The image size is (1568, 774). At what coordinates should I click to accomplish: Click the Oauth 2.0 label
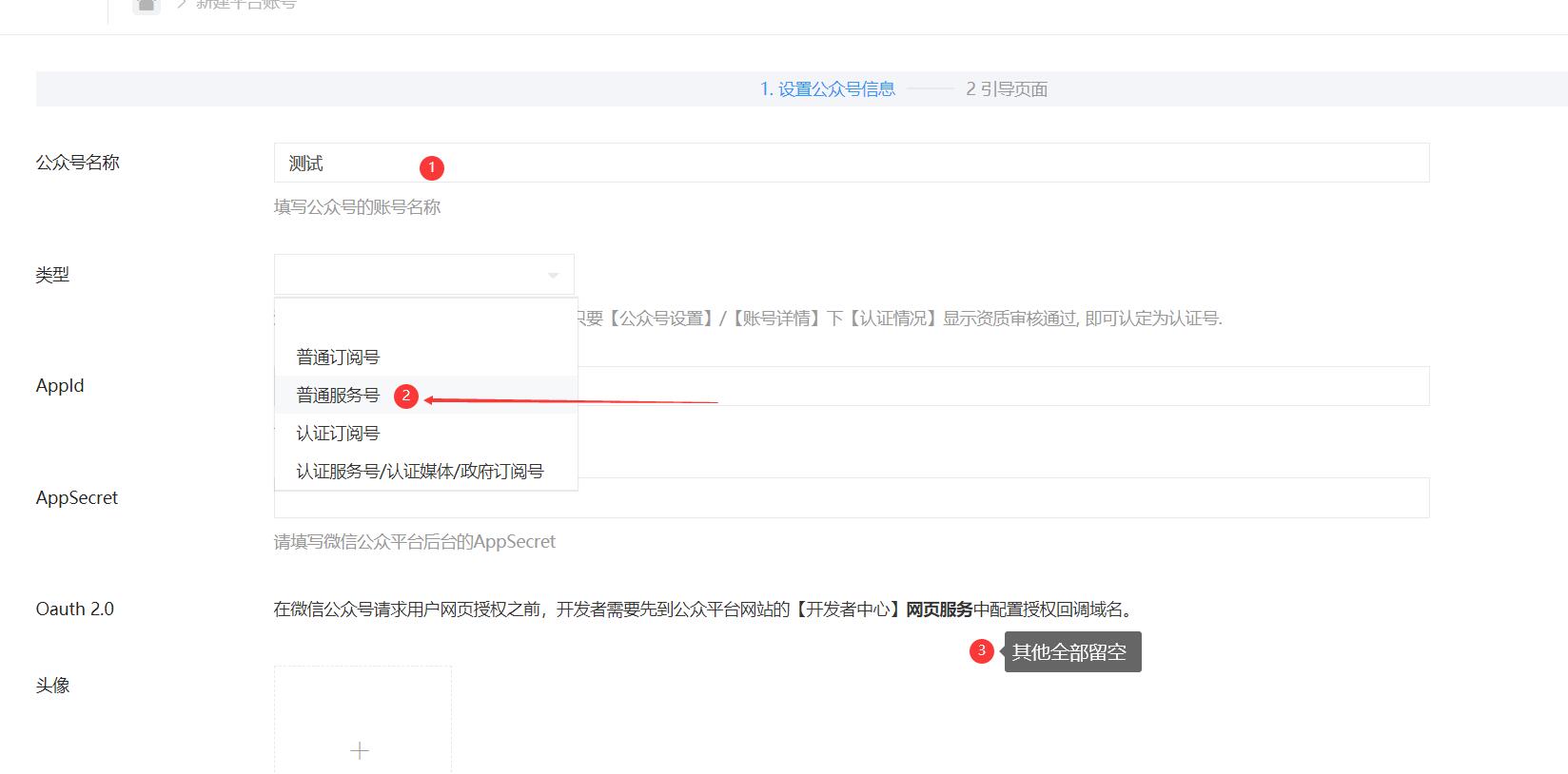click(x=75, y=609)
